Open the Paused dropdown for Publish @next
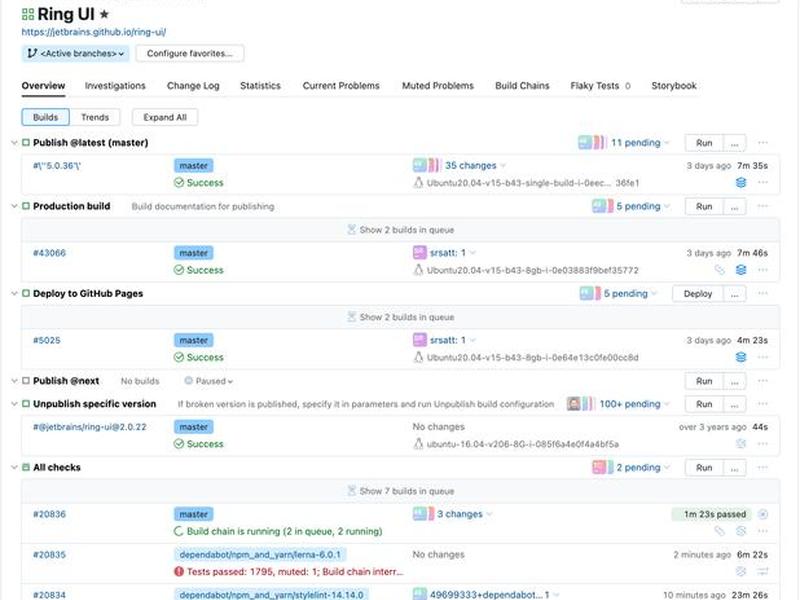 (209, 381)
